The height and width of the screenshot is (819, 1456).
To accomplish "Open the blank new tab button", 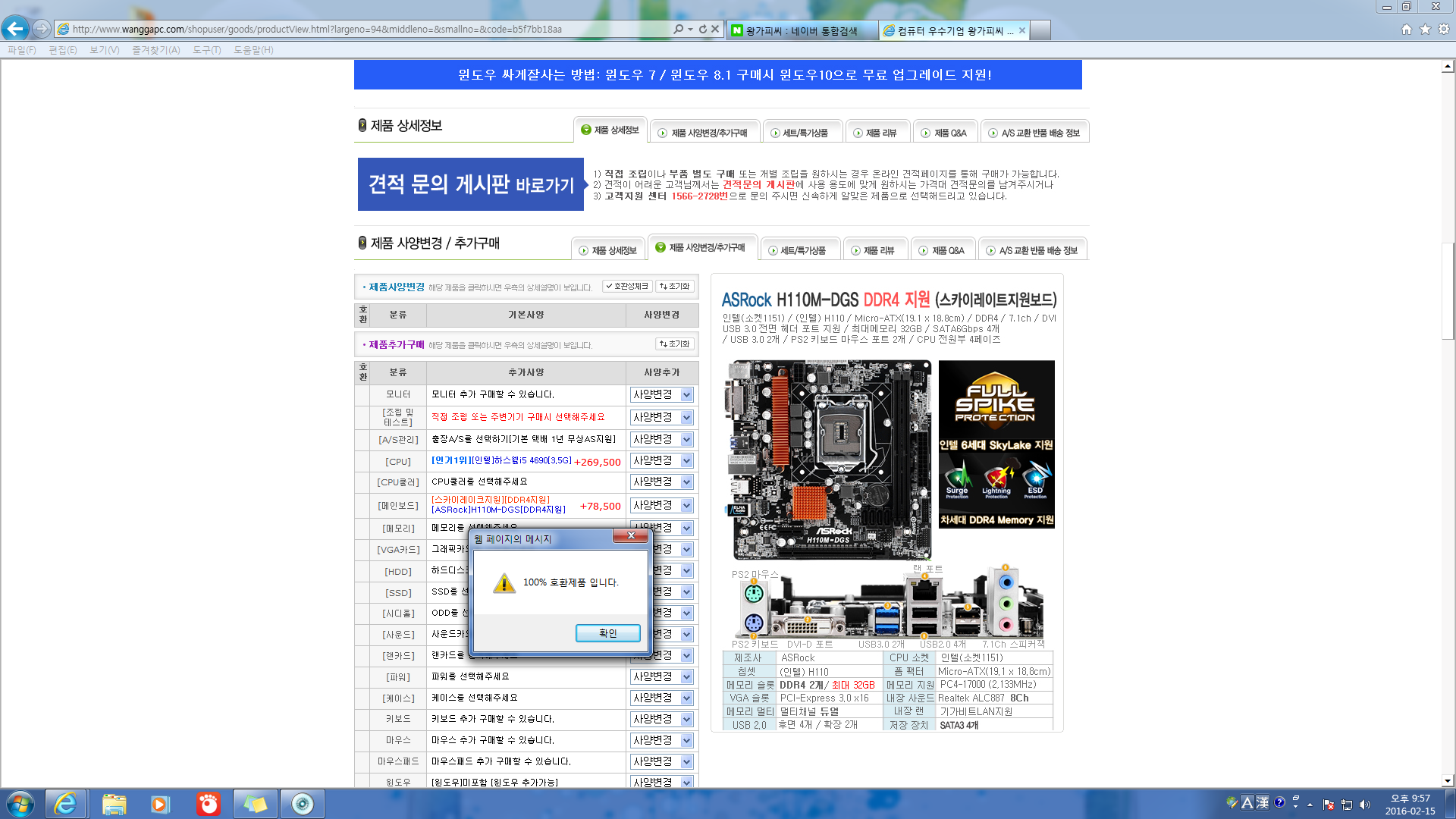I will 1041,30.
